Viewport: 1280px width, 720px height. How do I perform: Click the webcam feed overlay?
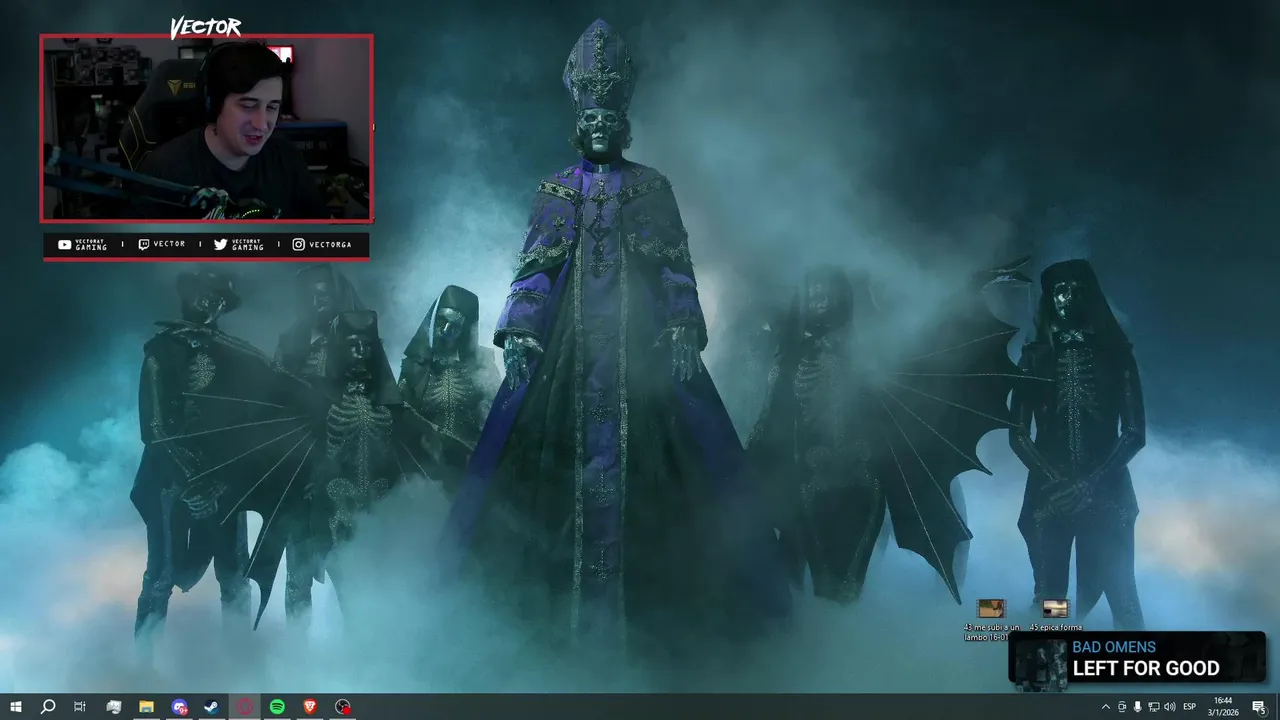[x=207, y=128]
